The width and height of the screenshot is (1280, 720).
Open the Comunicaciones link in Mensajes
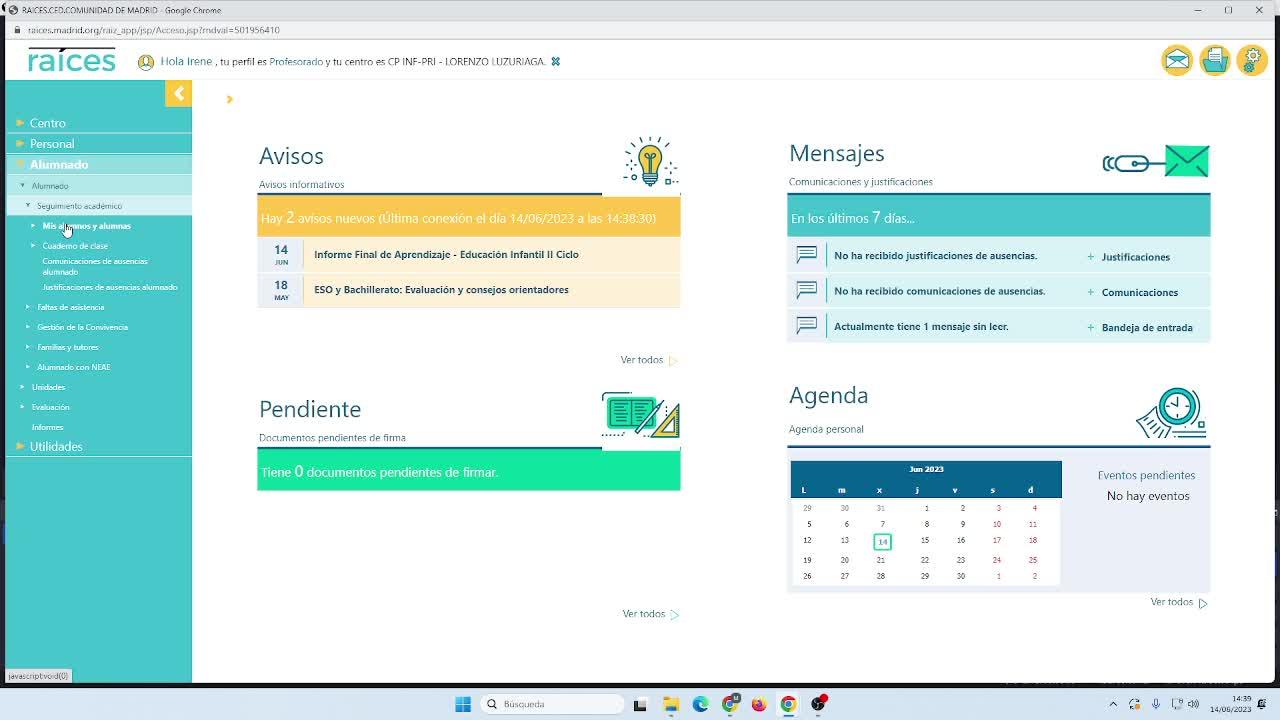click(x=1139, y=293)
